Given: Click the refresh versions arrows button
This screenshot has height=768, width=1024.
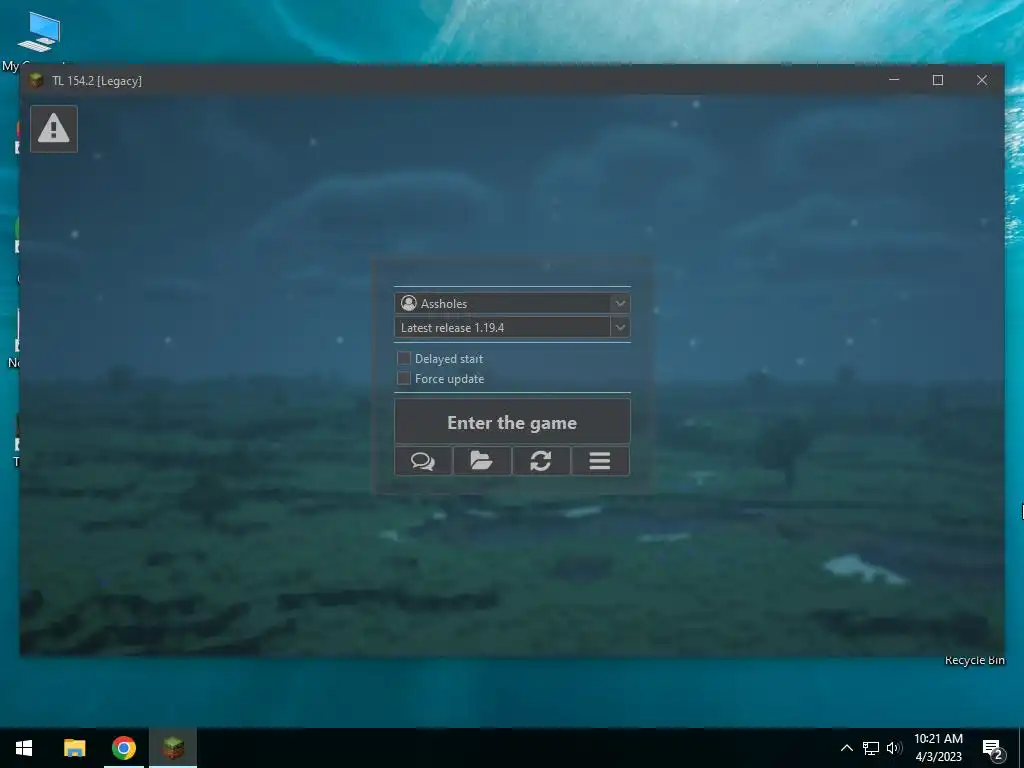Looking at the screenshot, I should [x=541, y=461].
